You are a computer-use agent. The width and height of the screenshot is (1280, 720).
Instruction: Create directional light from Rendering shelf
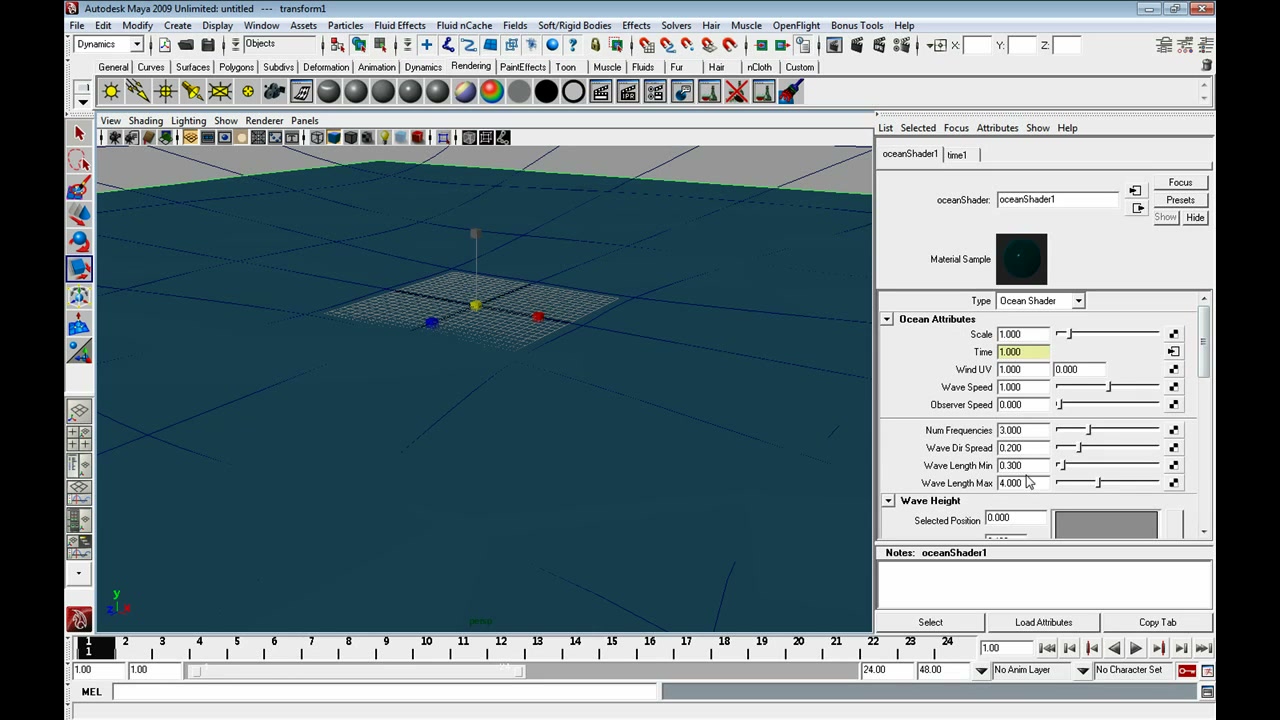(138, 92)
